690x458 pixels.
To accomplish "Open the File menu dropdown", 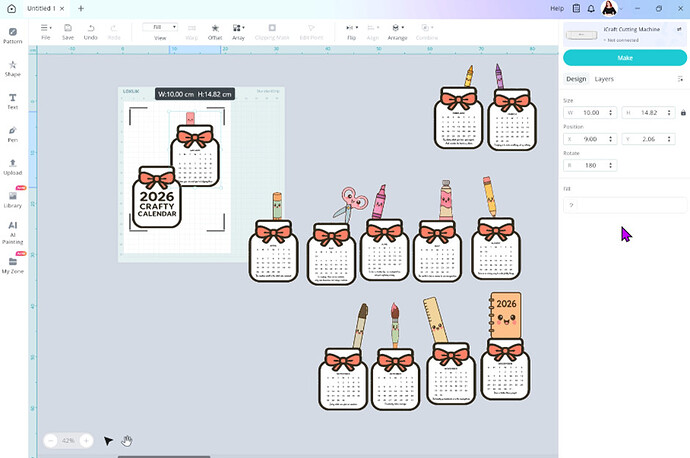I will [46, 31].
